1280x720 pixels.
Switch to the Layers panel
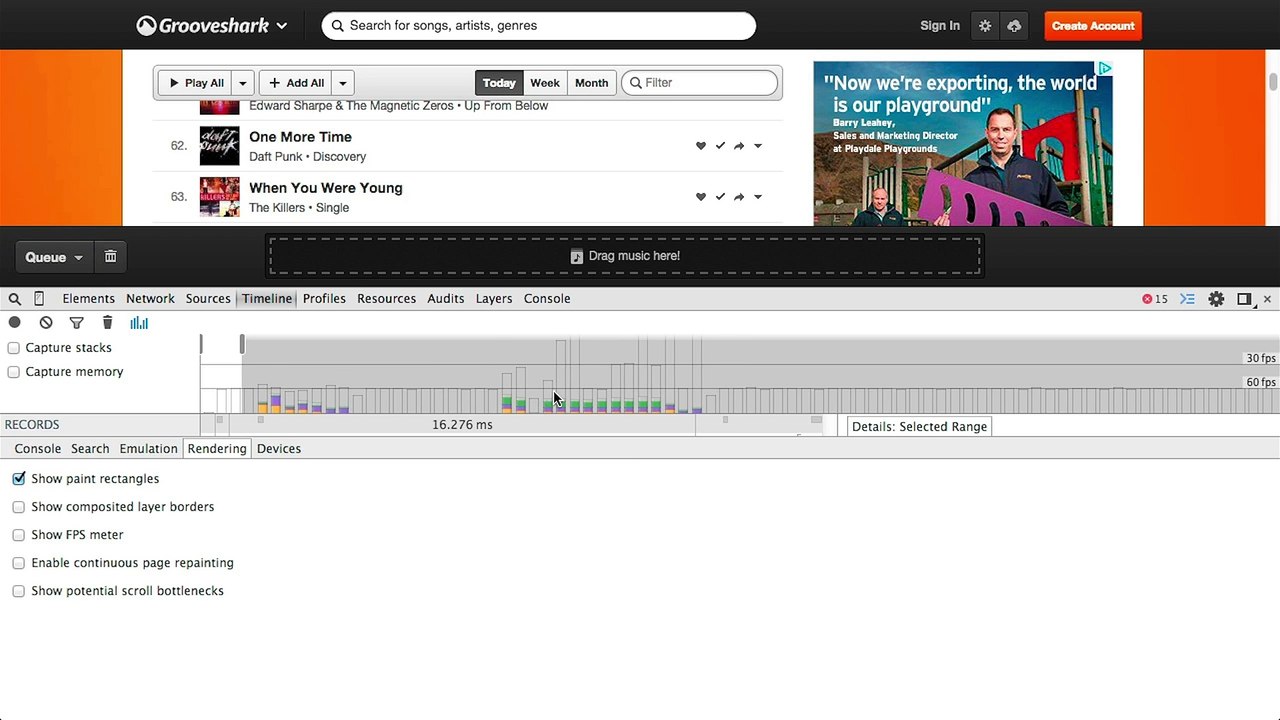coord(494,299)
